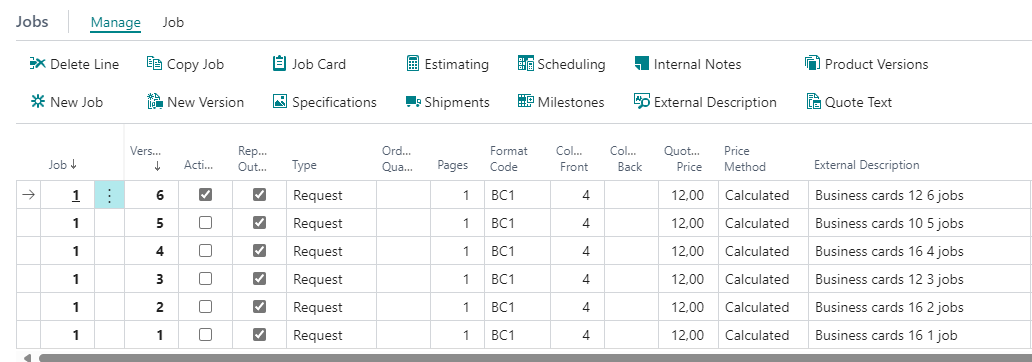Click the Shipments truck icon
Screen dimensions: 1032x362
pyautogui.click(x=413, y=102)
